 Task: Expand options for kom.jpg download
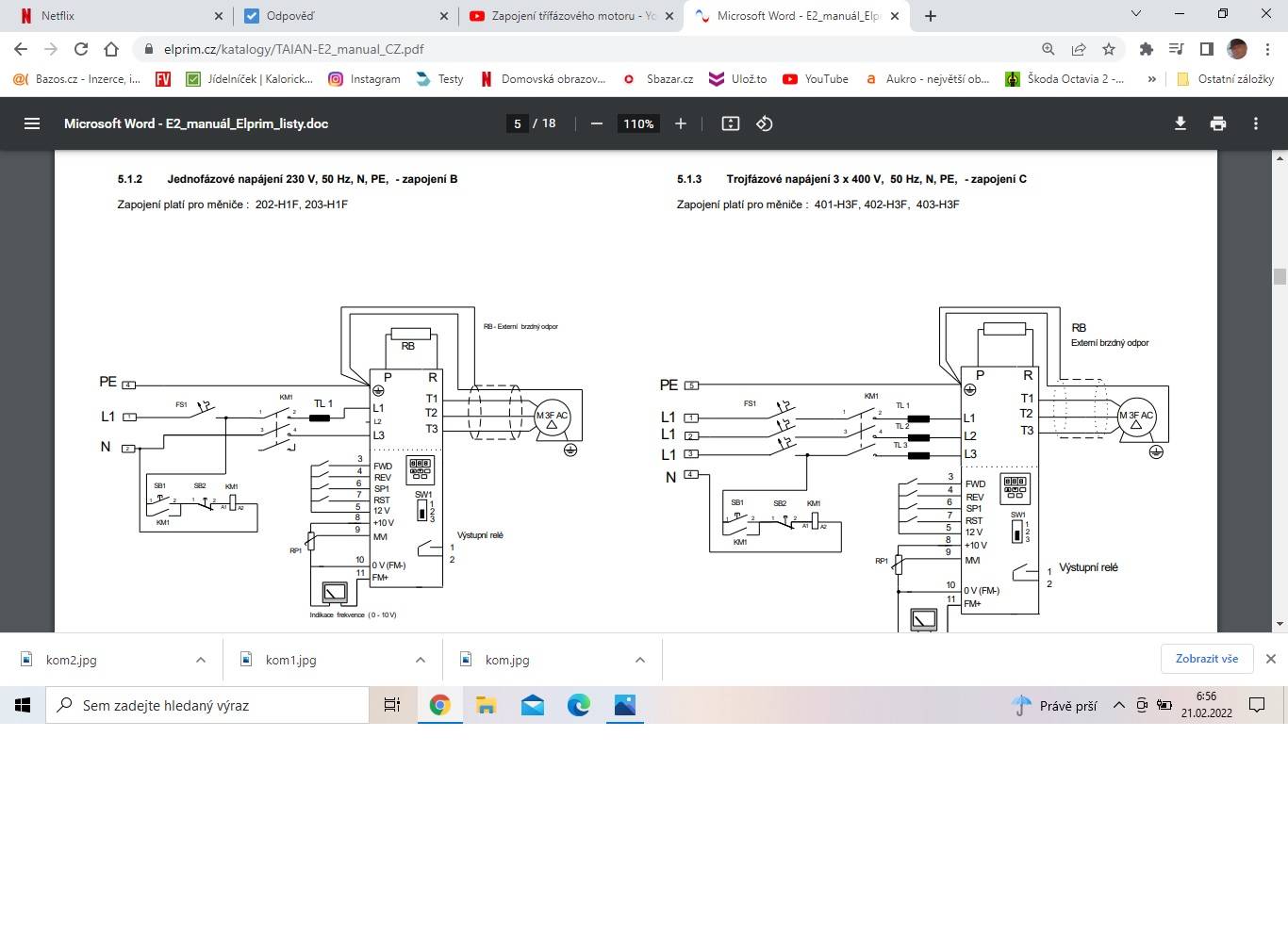pyautogui.click(x=640, y=660)
